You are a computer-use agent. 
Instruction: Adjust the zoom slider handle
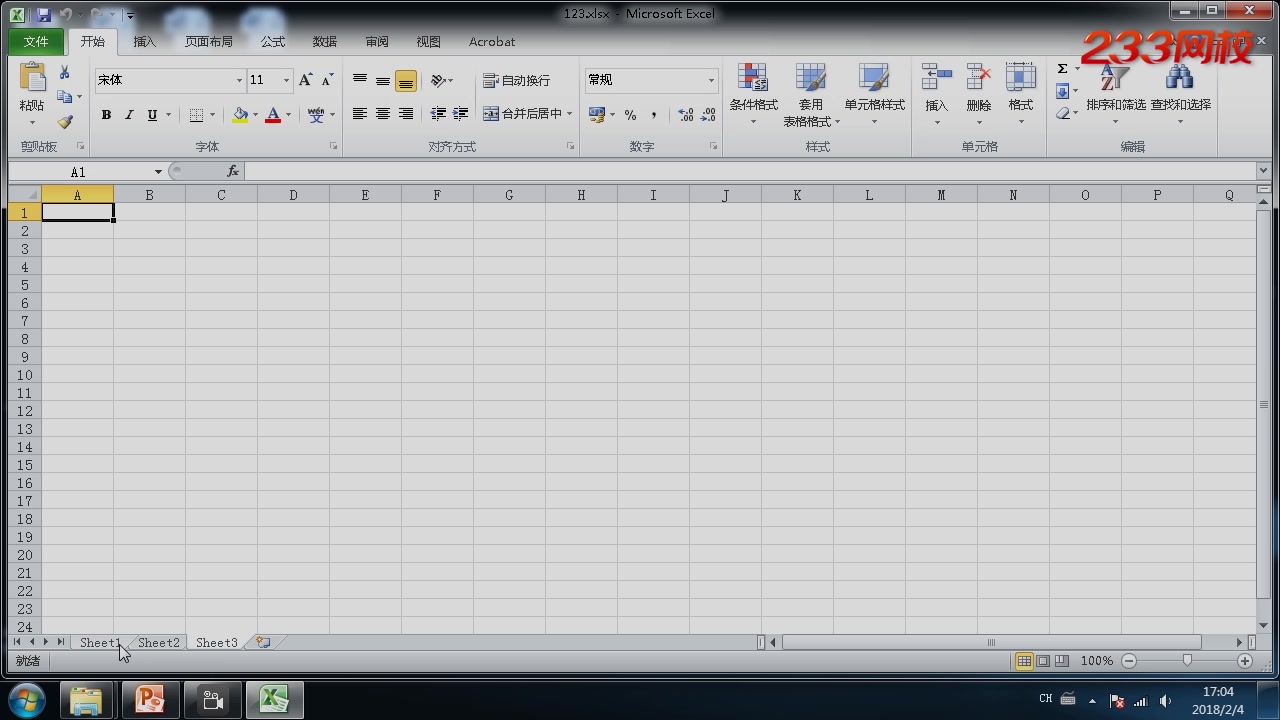click(x=1187, y=661)
